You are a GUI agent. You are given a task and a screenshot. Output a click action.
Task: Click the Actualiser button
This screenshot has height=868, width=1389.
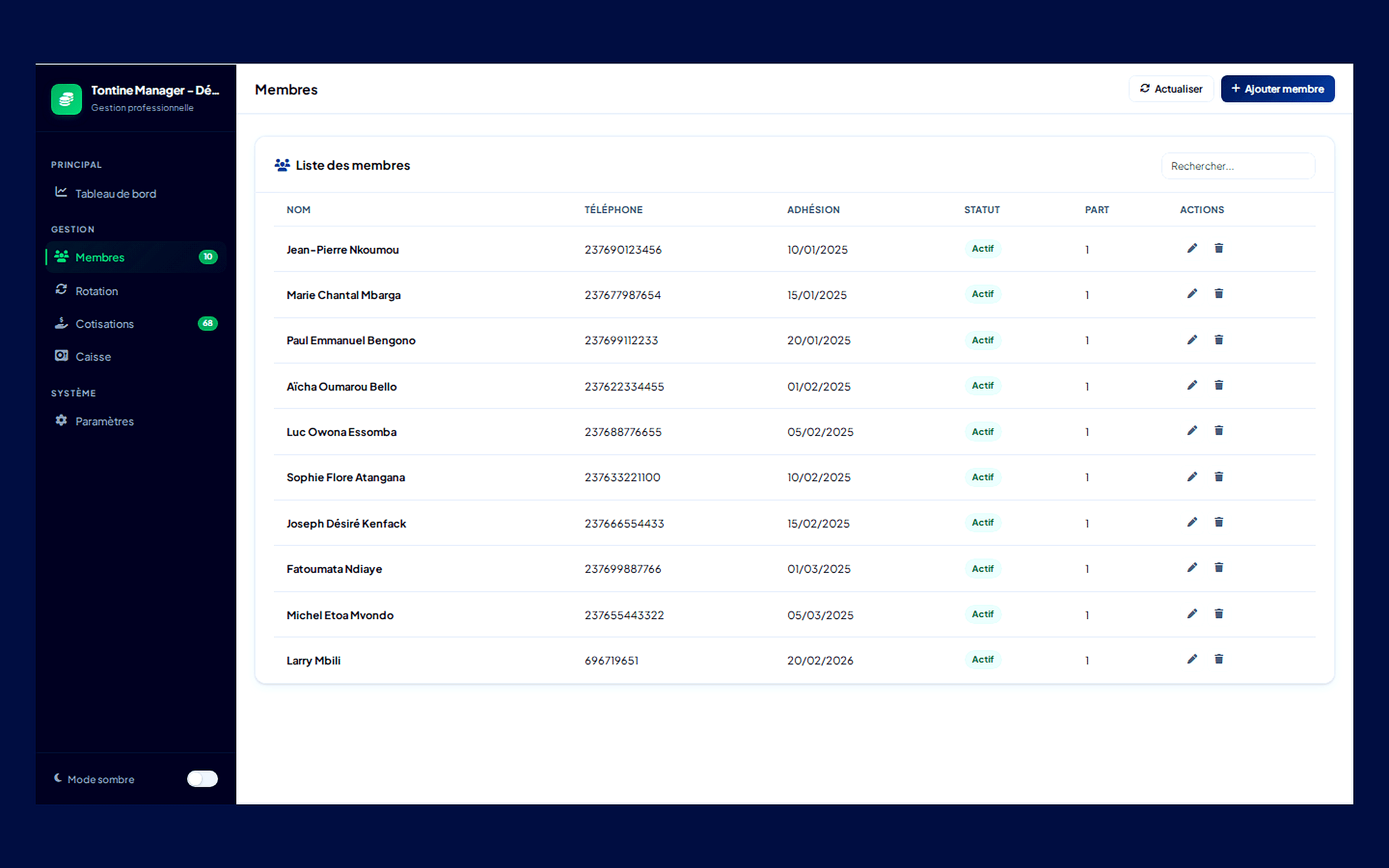pyautogui.click(x=1171, y=88)
